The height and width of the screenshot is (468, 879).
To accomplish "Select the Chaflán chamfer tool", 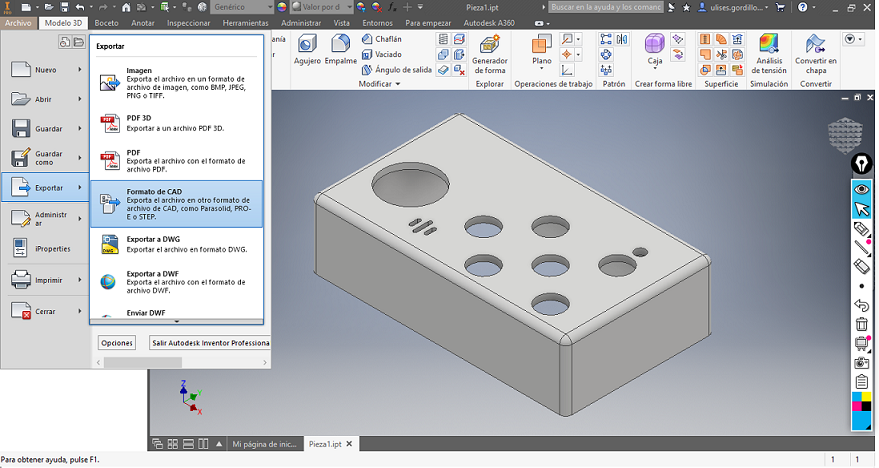I will [381, 39].
